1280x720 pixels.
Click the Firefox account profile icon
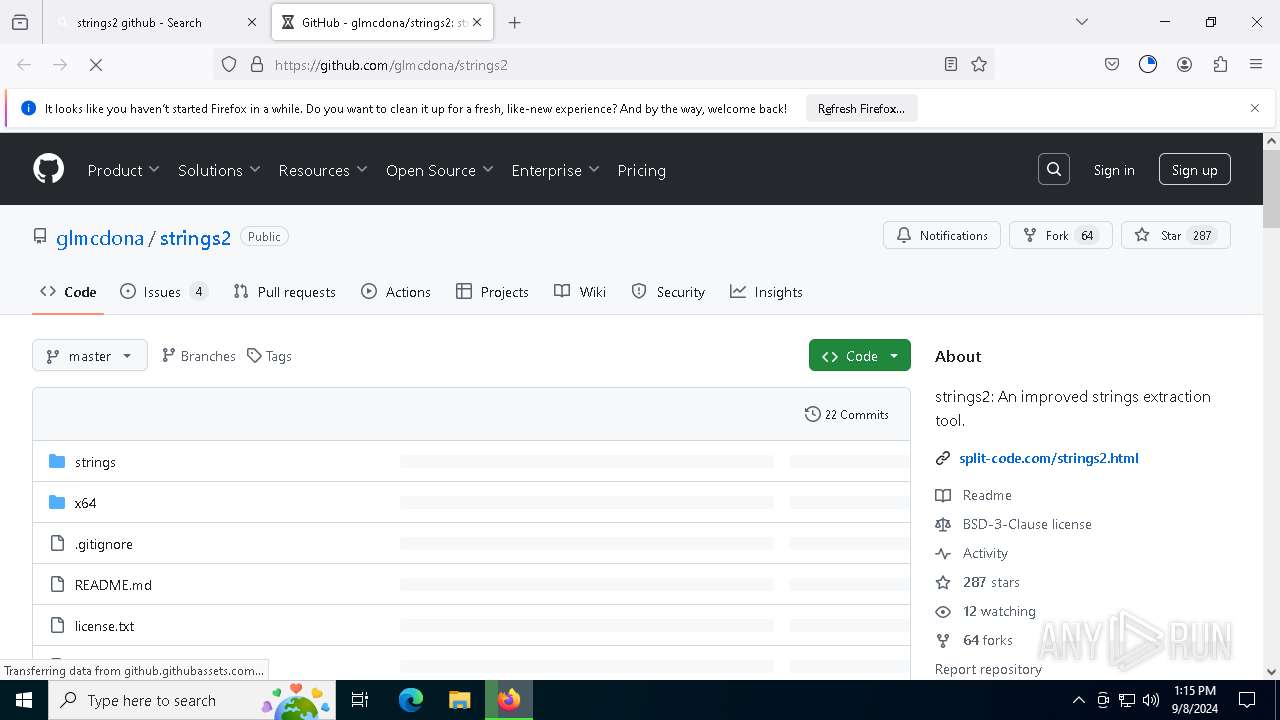click(x=1184, y=64)
